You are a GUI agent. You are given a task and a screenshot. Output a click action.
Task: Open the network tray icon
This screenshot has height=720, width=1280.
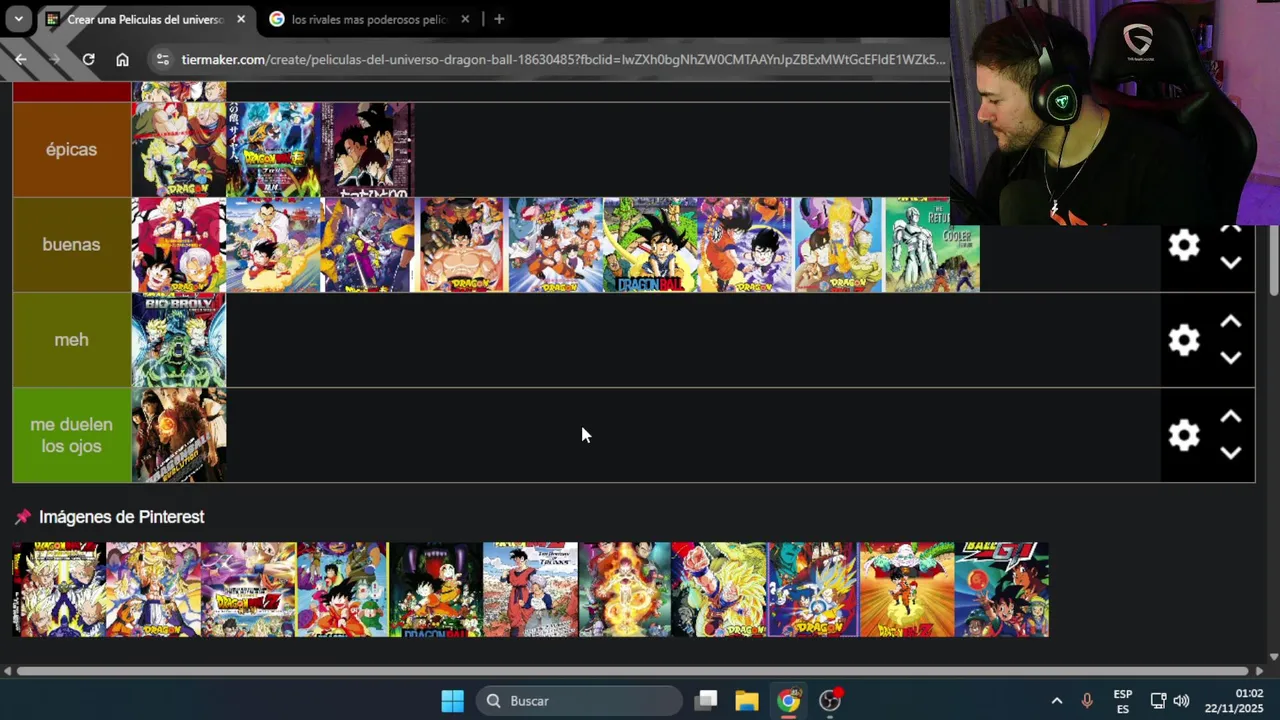(x=1158, y=701)
